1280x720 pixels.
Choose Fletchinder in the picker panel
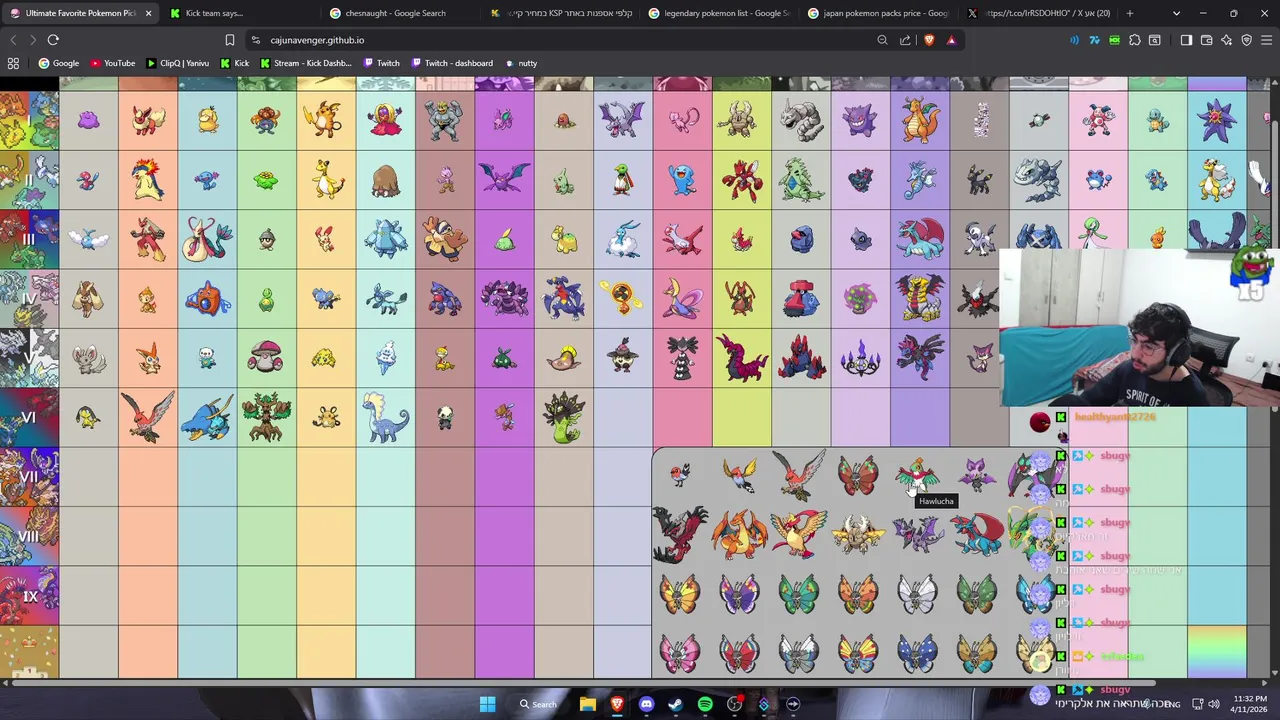[740, 476]
